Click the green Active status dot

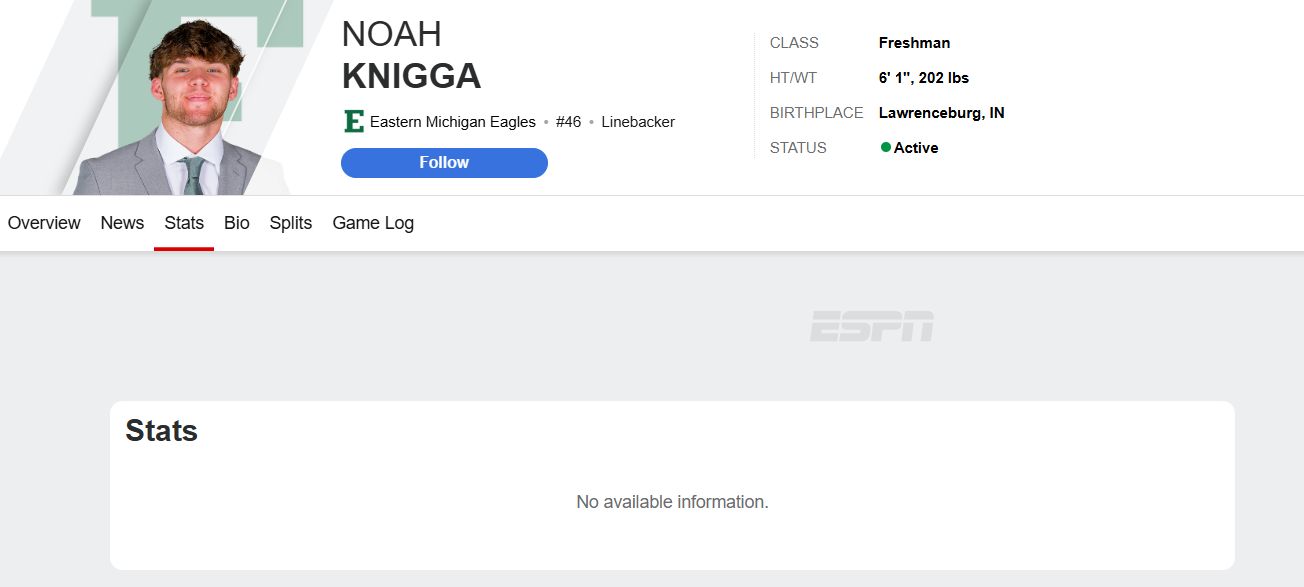(885, 147)
